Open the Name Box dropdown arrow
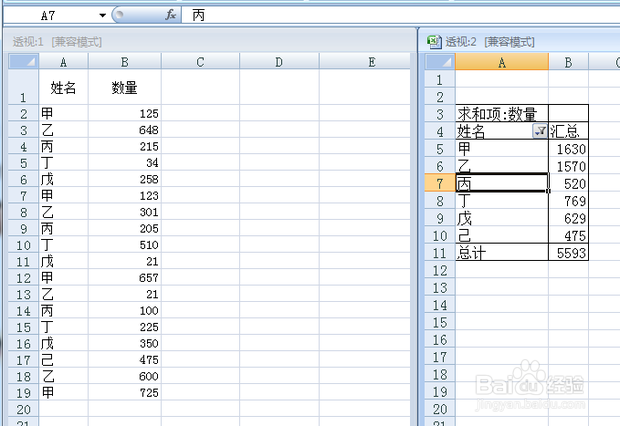This screenshot has width=620, height=426. coord(103,15)
